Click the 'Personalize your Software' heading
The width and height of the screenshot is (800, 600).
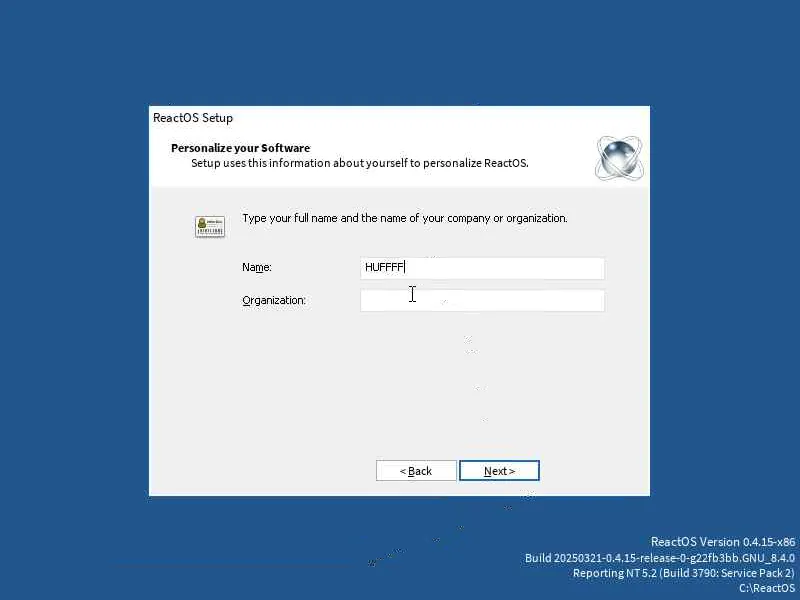[x=240, y=148]
